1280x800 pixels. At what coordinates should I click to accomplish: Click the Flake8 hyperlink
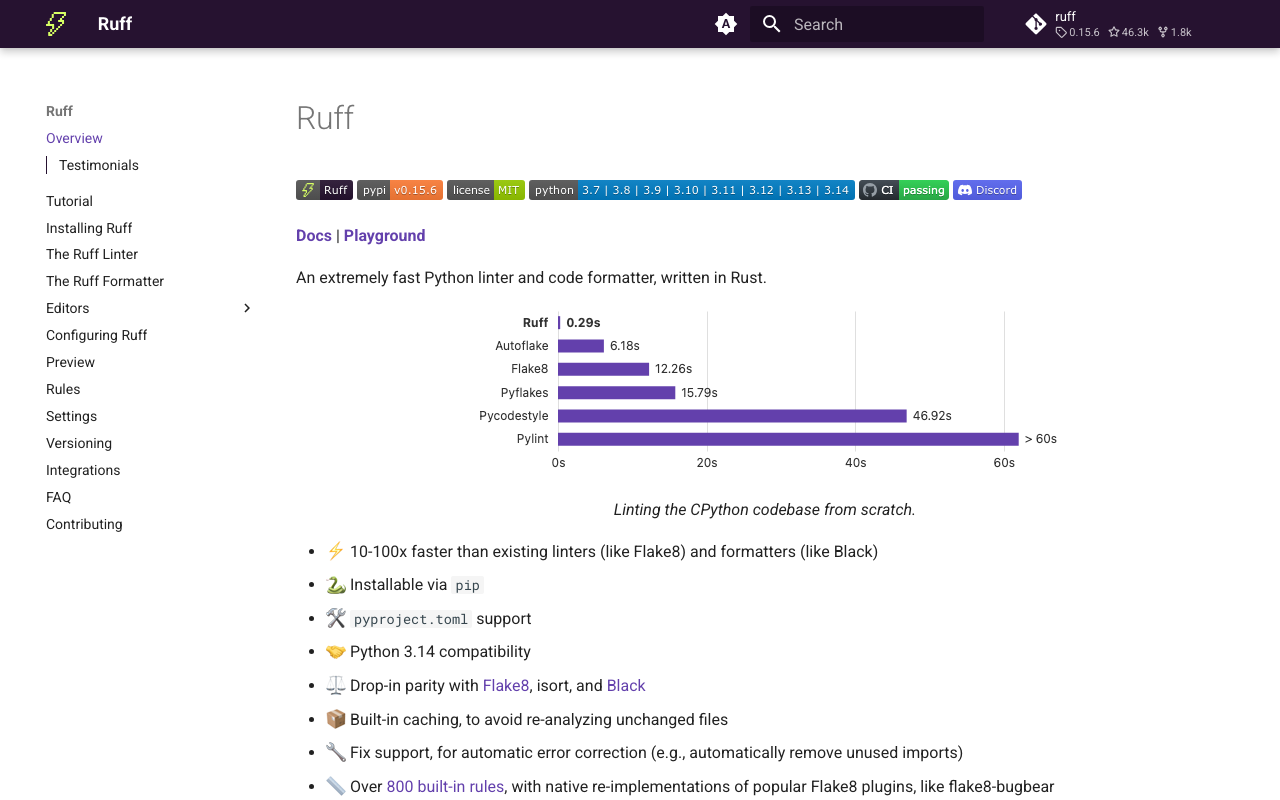click(x=505, y=686)
